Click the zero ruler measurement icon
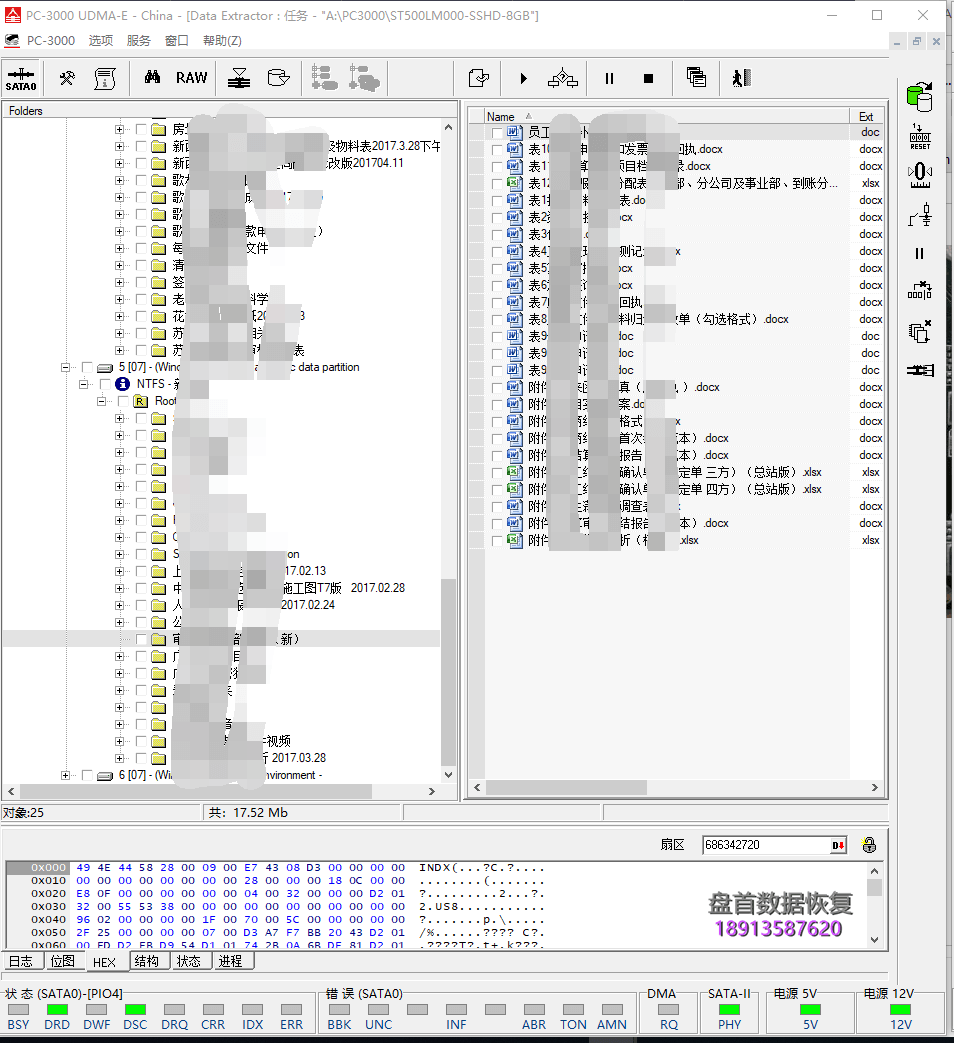This screenshot has height=1043, width=954. tap(920, 176)
